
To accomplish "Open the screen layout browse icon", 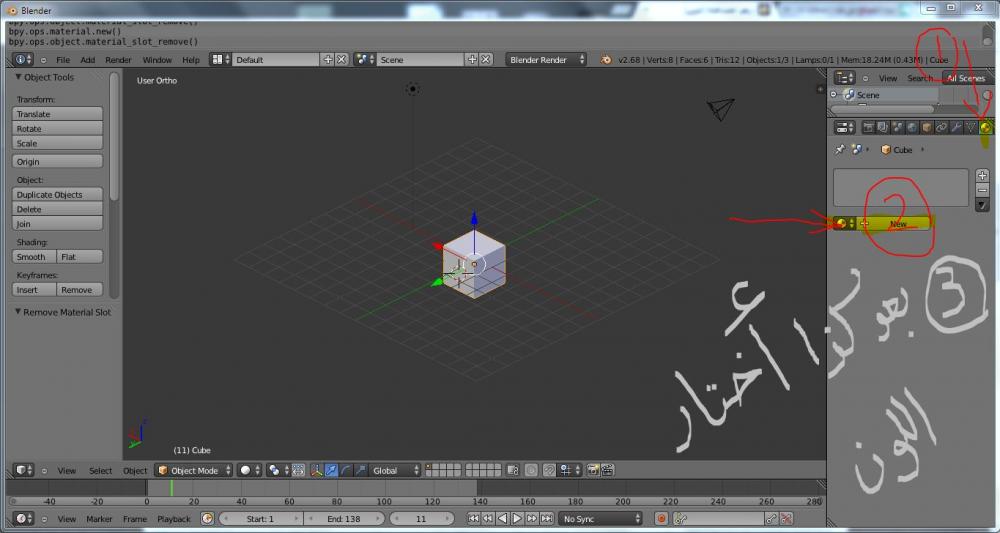I will 221,59.
